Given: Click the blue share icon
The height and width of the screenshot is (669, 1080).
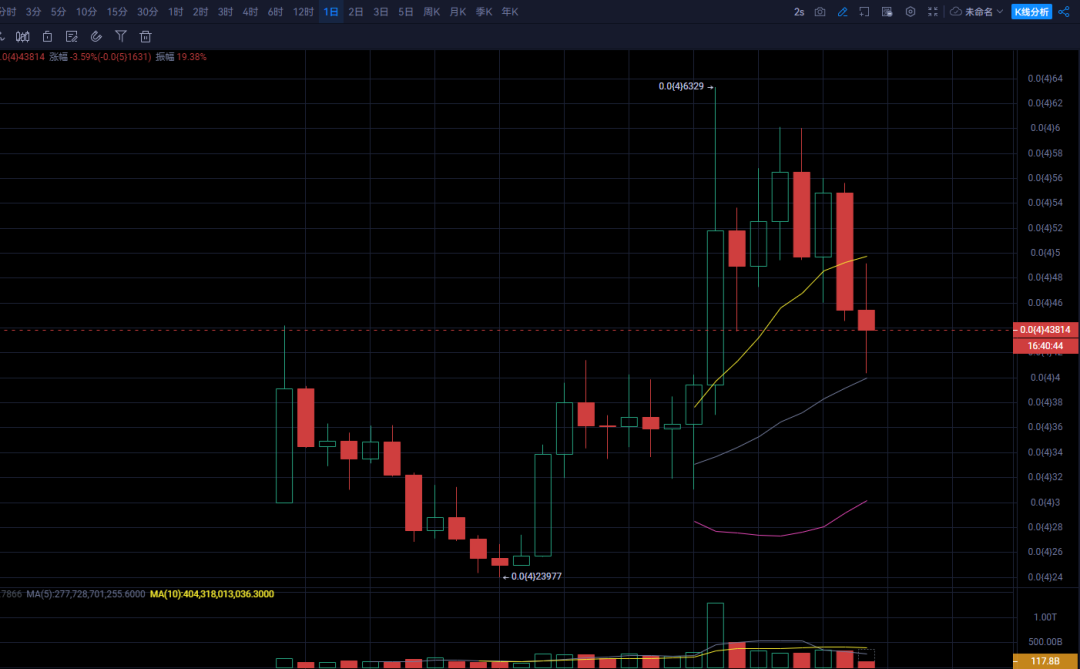Looking at the screenshot, I should [x=1064, y=12].
